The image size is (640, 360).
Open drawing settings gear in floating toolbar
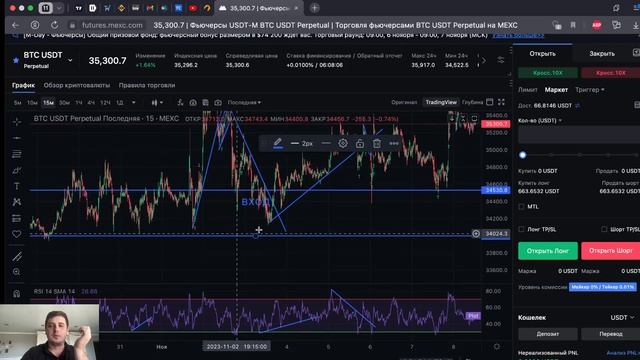coord(343,143)
